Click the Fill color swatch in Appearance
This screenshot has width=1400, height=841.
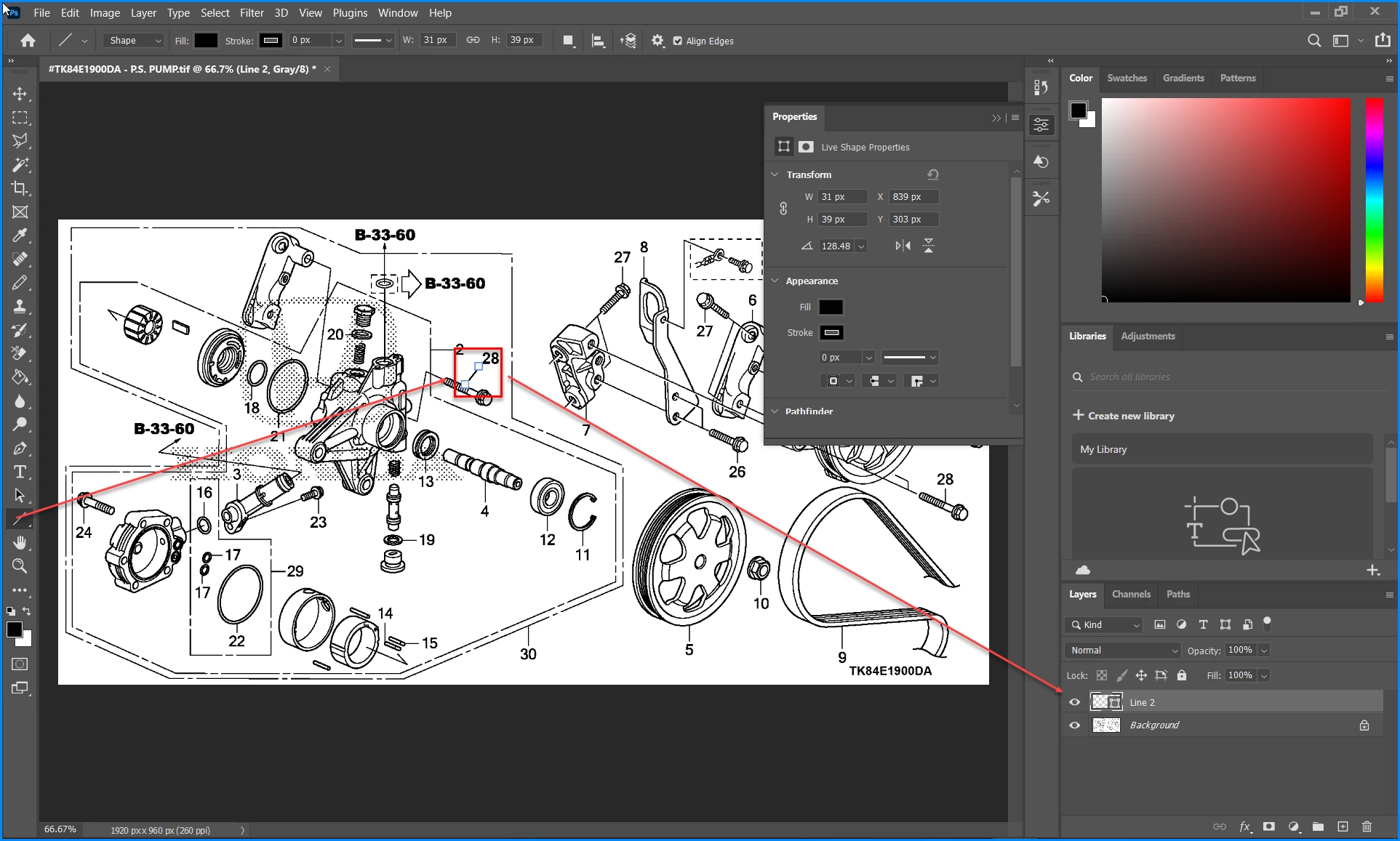(x=831, y=307)
